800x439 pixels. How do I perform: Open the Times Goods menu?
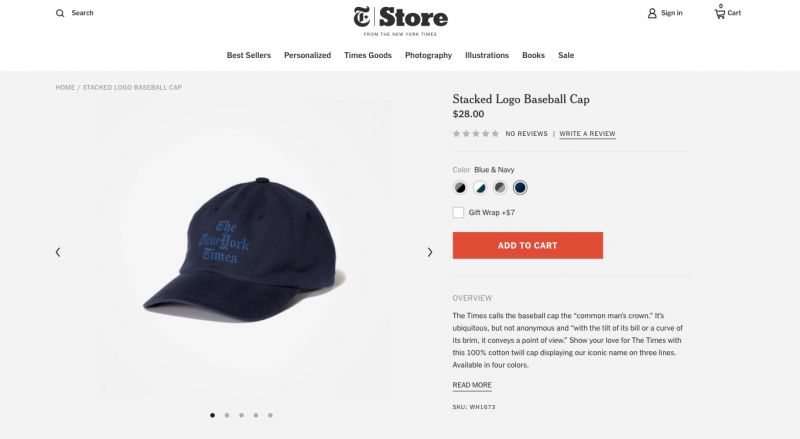tap(368, 55)
